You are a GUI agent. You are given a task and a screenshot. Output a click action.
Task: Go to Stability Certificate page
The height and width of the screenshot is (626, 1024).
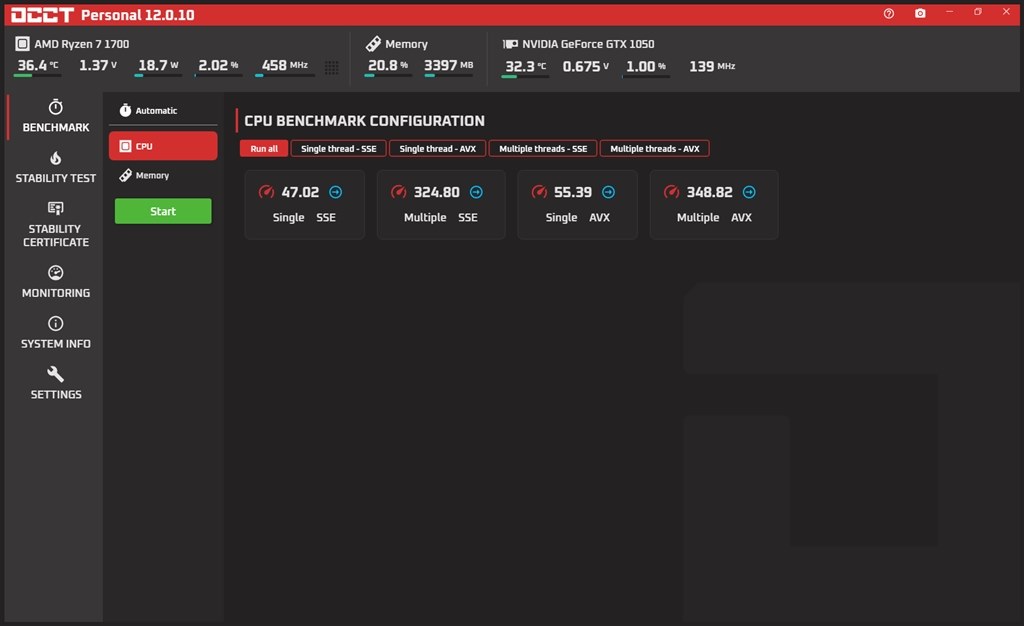click(56, 224)
